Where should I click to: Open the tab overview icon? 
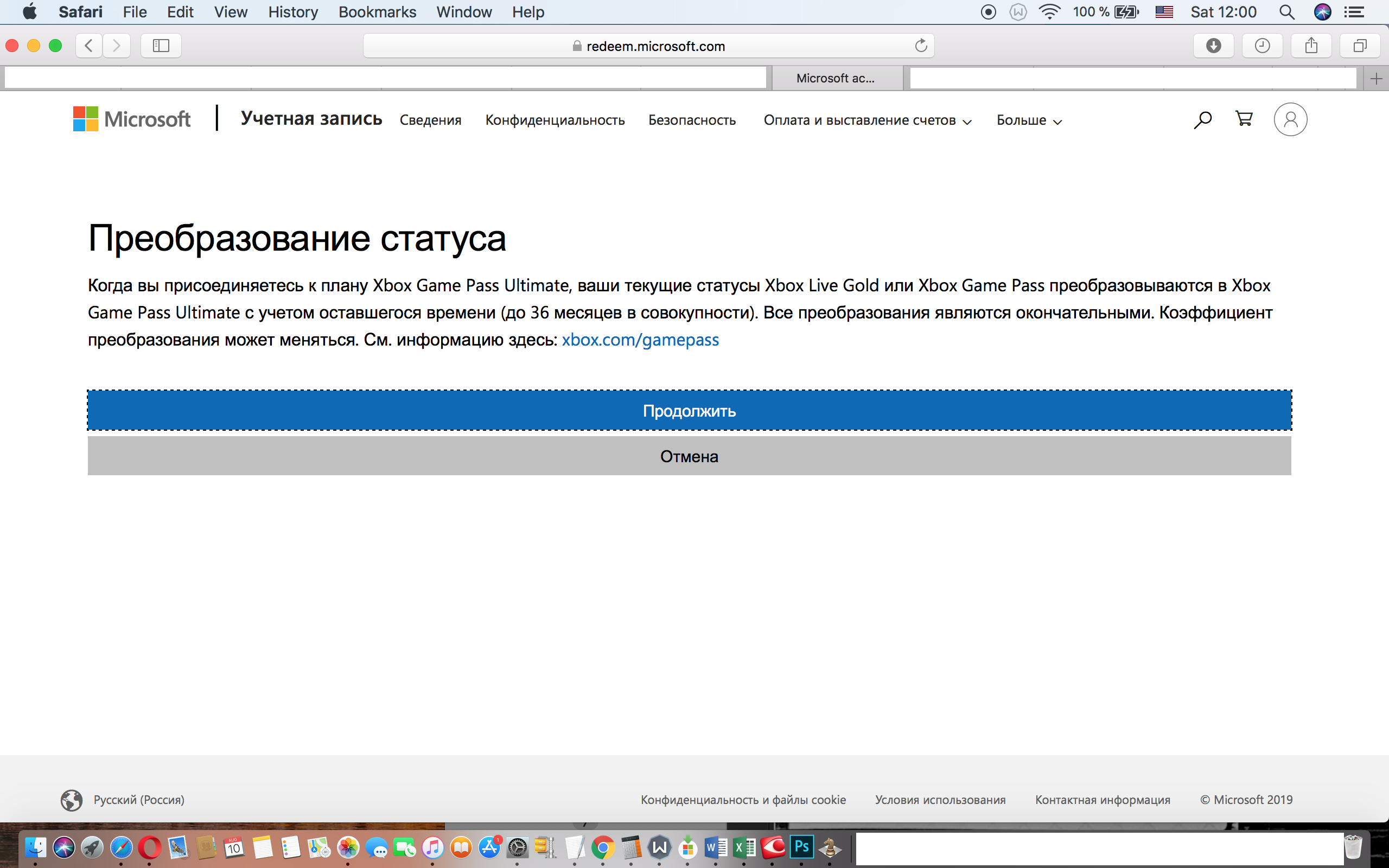point(1360,46)
